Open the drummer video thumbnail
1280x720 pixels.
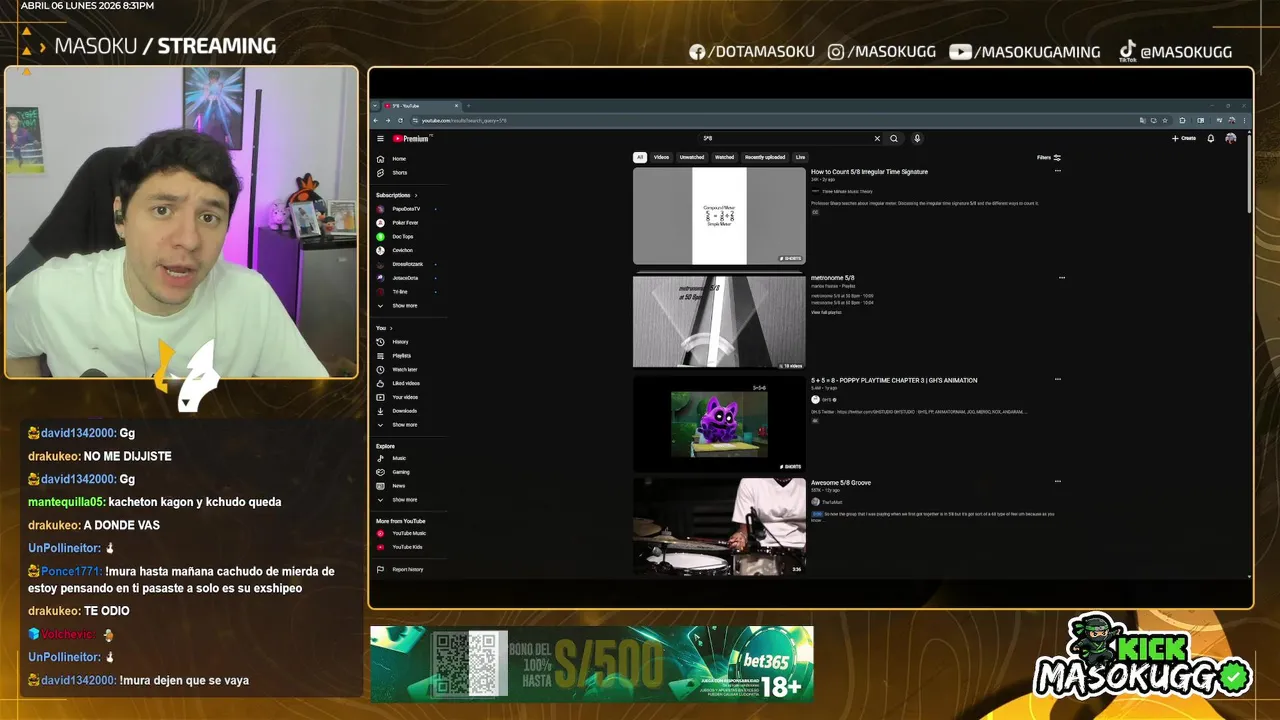[719, 526]
